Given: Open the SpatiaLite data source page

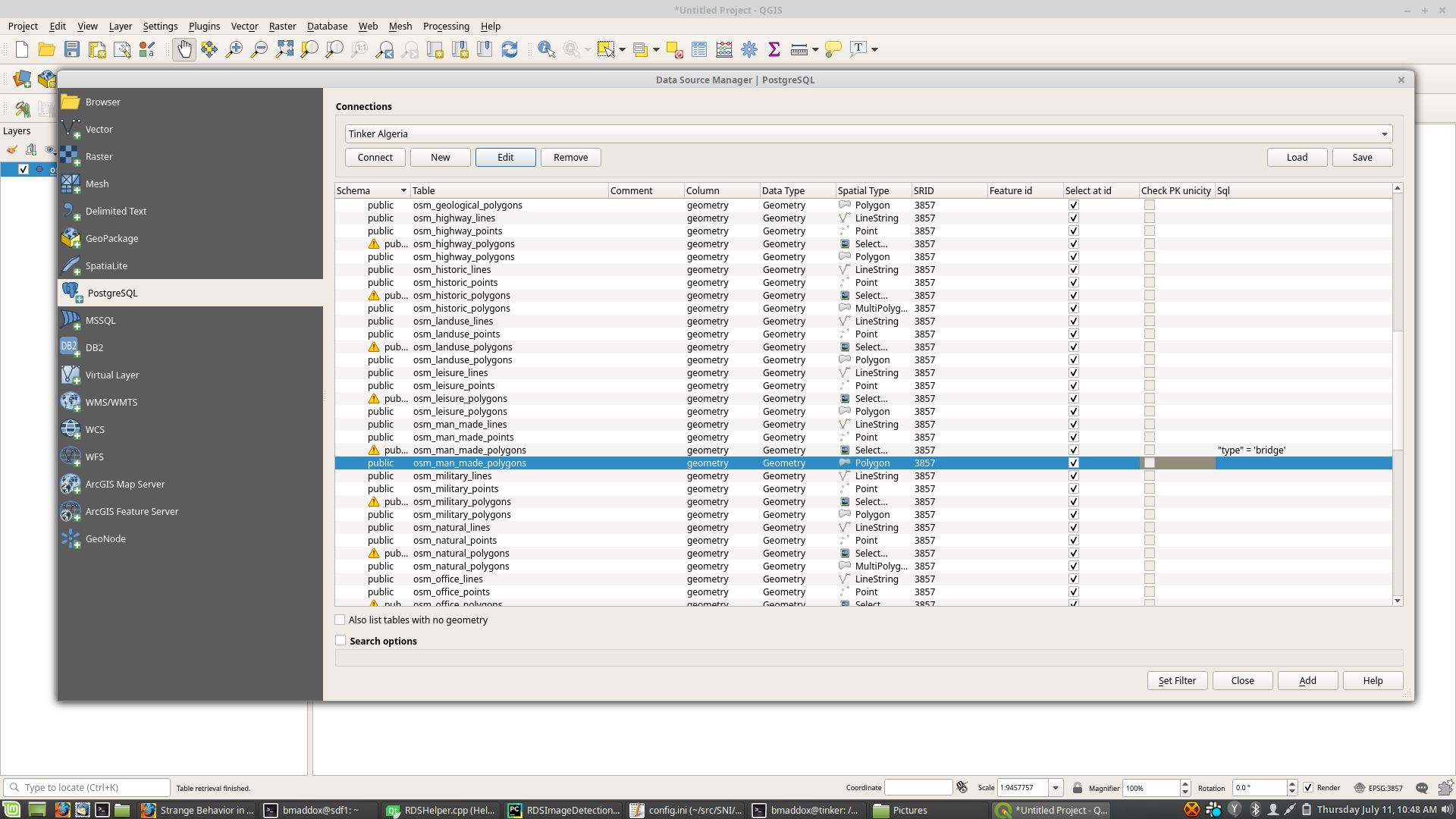Looking at the screenshot, I should click(106, 265).
